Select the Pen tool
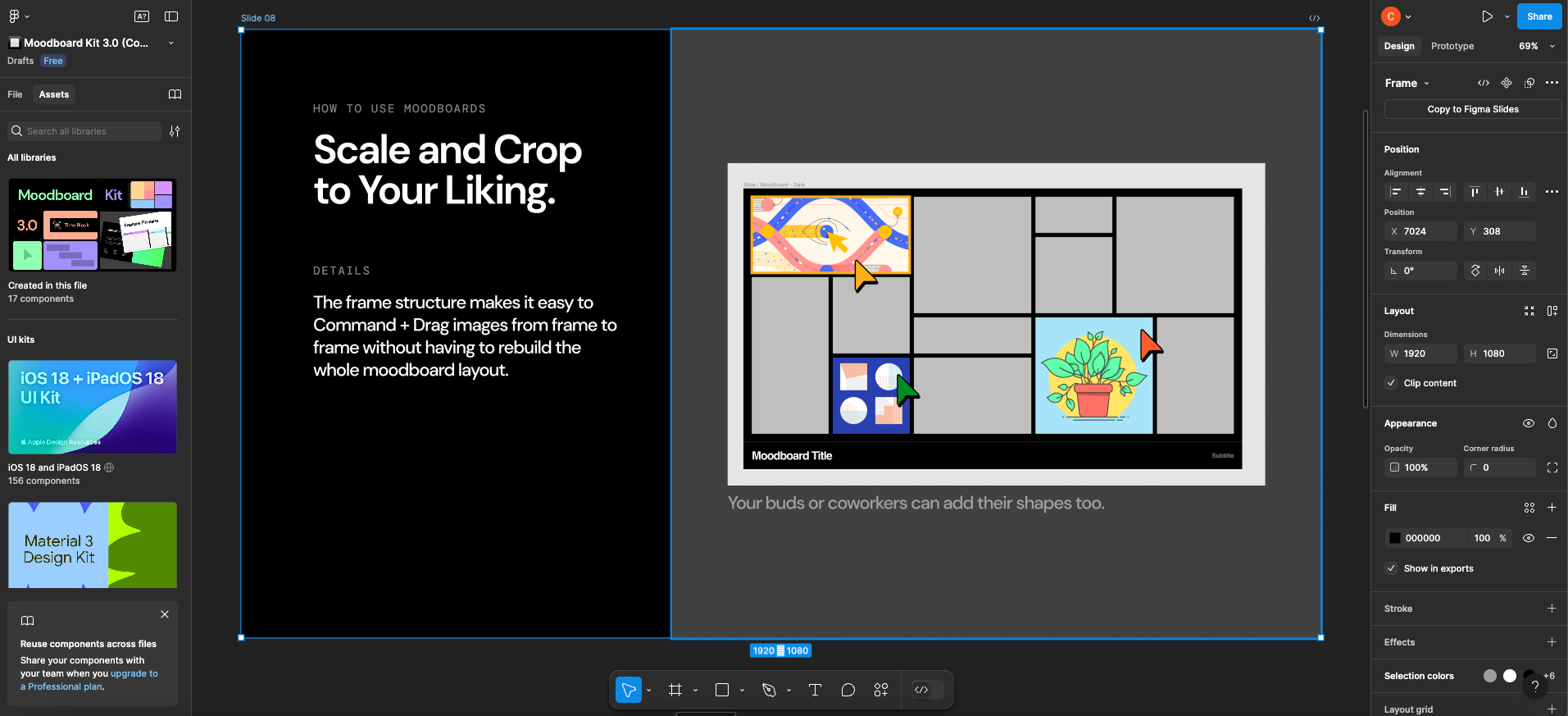1568x716 pixels. 769,690
